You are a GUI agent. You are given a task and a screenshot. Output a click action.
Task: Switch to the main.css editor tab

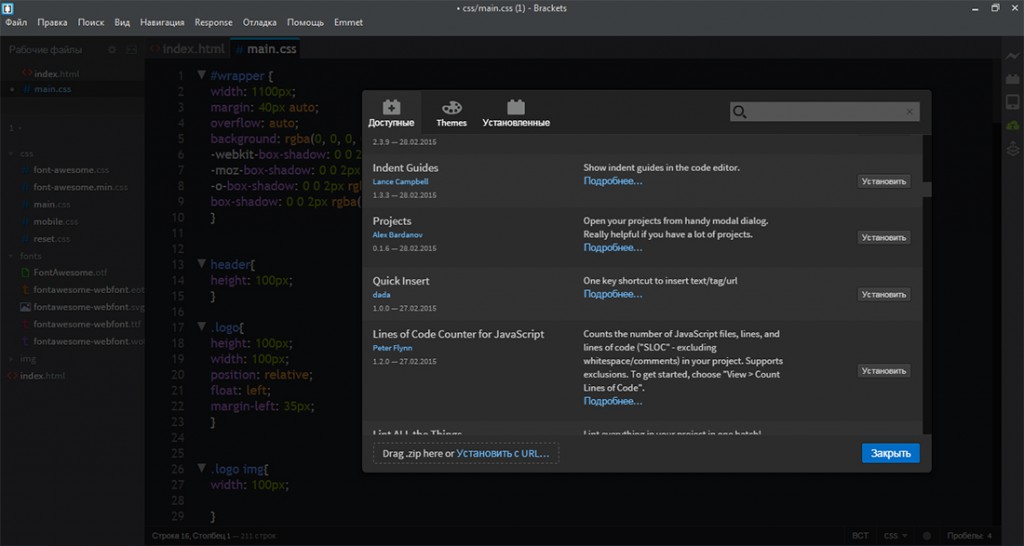pyautogui.click(x=266, y=49)
